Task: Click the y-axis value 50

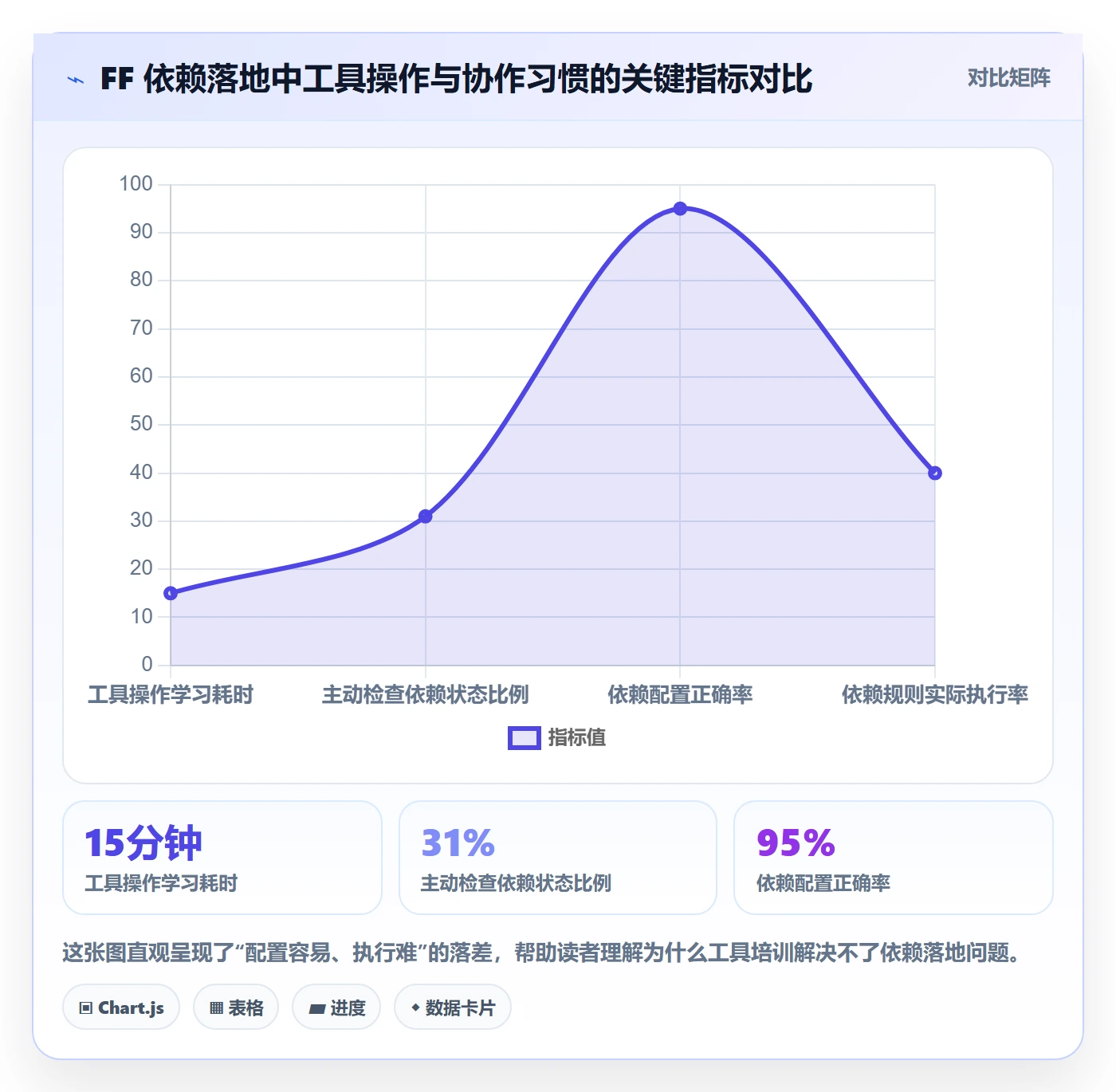Action: coord(141,424)
